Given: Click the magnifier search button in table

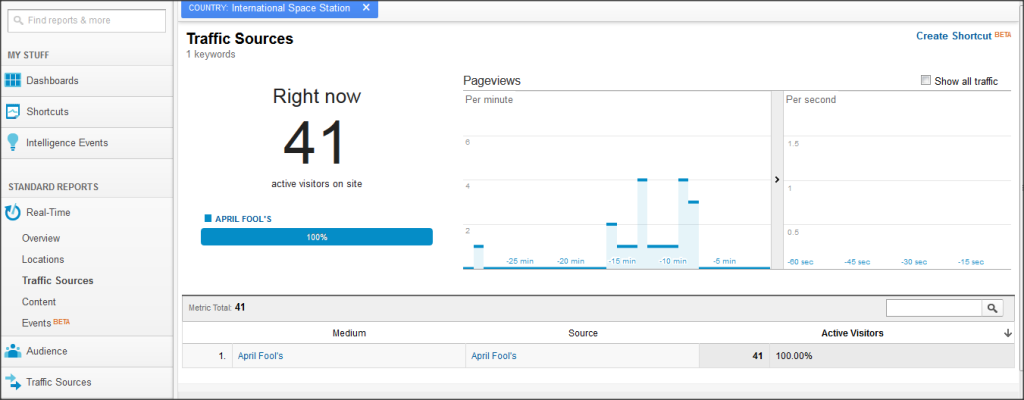Looking at the screenshot, I should click(991, 308).
